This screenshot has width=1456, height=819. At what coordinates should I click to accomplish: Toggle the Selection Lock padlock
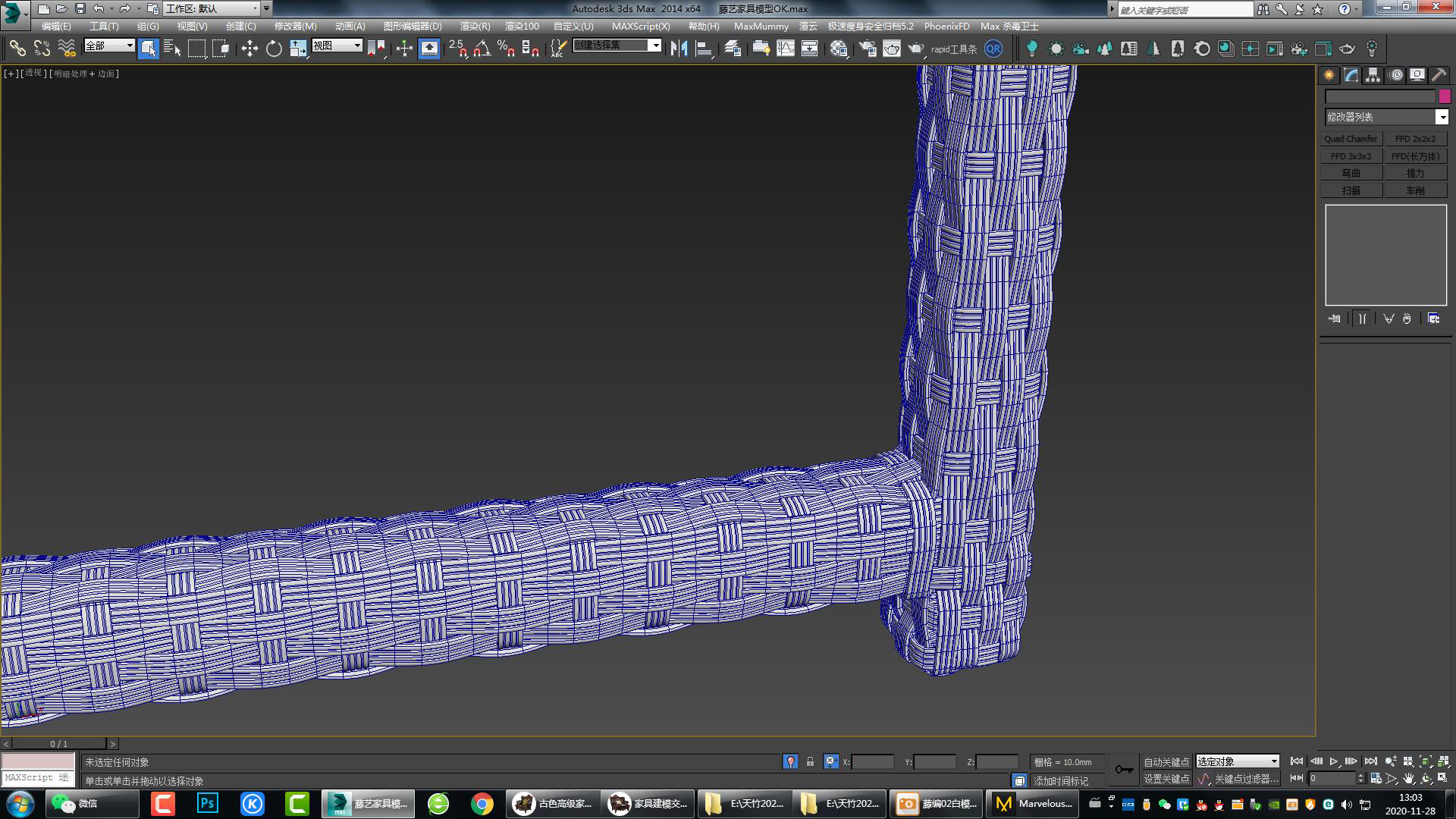click(x=810, y=761)
